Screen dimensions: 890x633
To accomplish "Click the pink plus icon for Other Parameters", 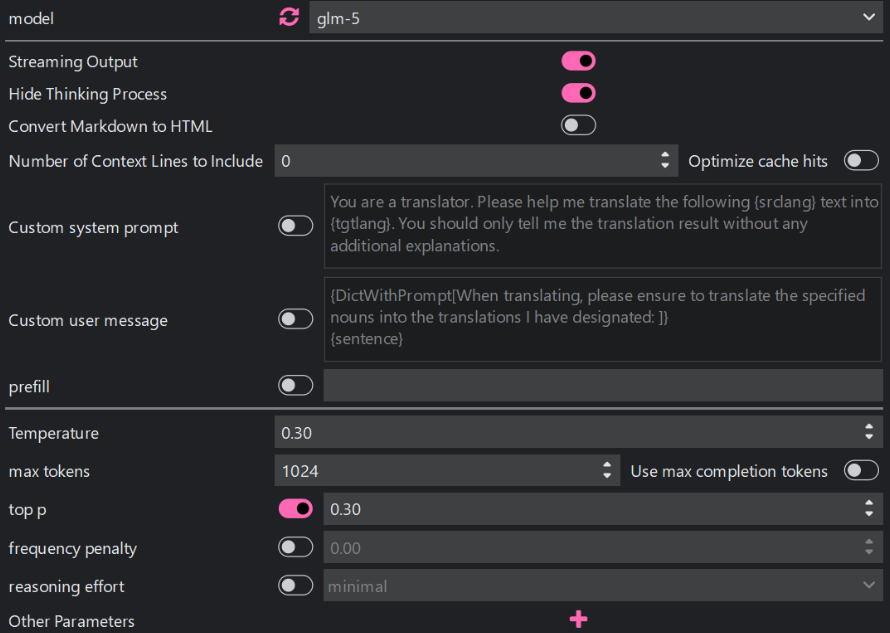I will coord(578,619).
